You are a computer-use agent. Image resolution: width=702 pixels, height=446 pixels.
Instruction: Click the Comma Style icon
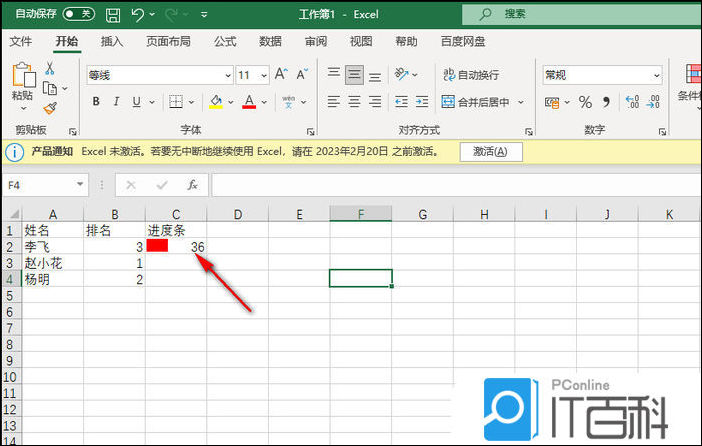coord(606,102)
